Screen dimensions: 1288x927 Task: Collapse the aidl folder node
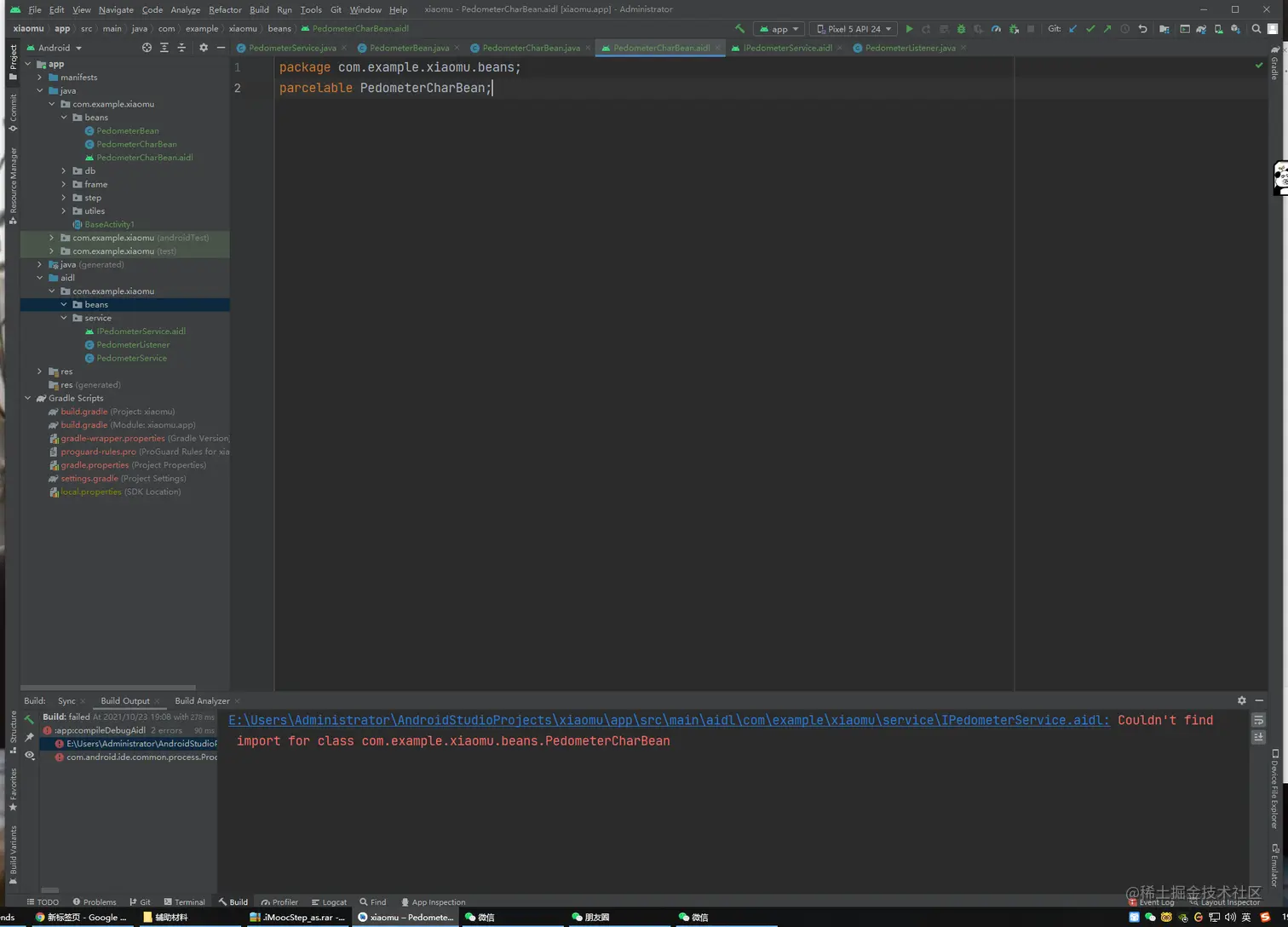[40, 278]
